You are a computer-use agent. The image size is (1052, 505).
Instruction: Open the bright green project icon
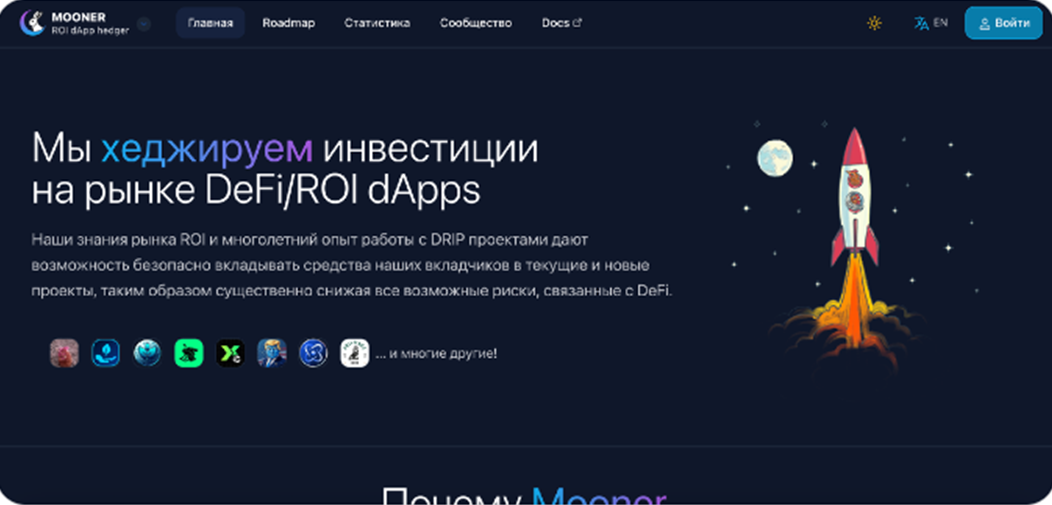tap(189, 353)
